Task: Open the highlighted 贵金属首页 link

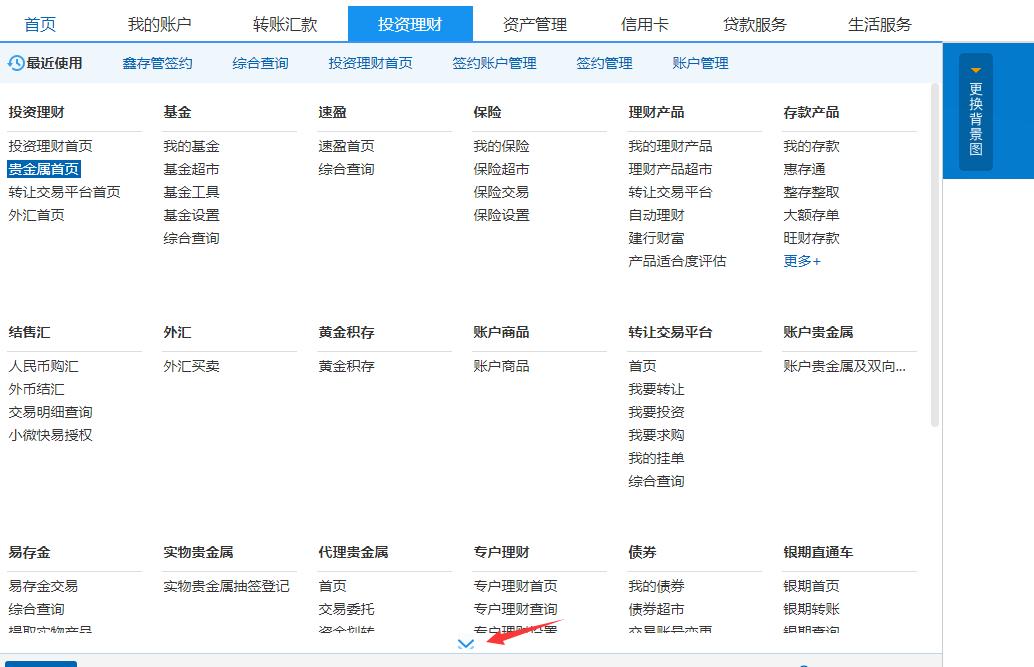Action: [45, 168]
